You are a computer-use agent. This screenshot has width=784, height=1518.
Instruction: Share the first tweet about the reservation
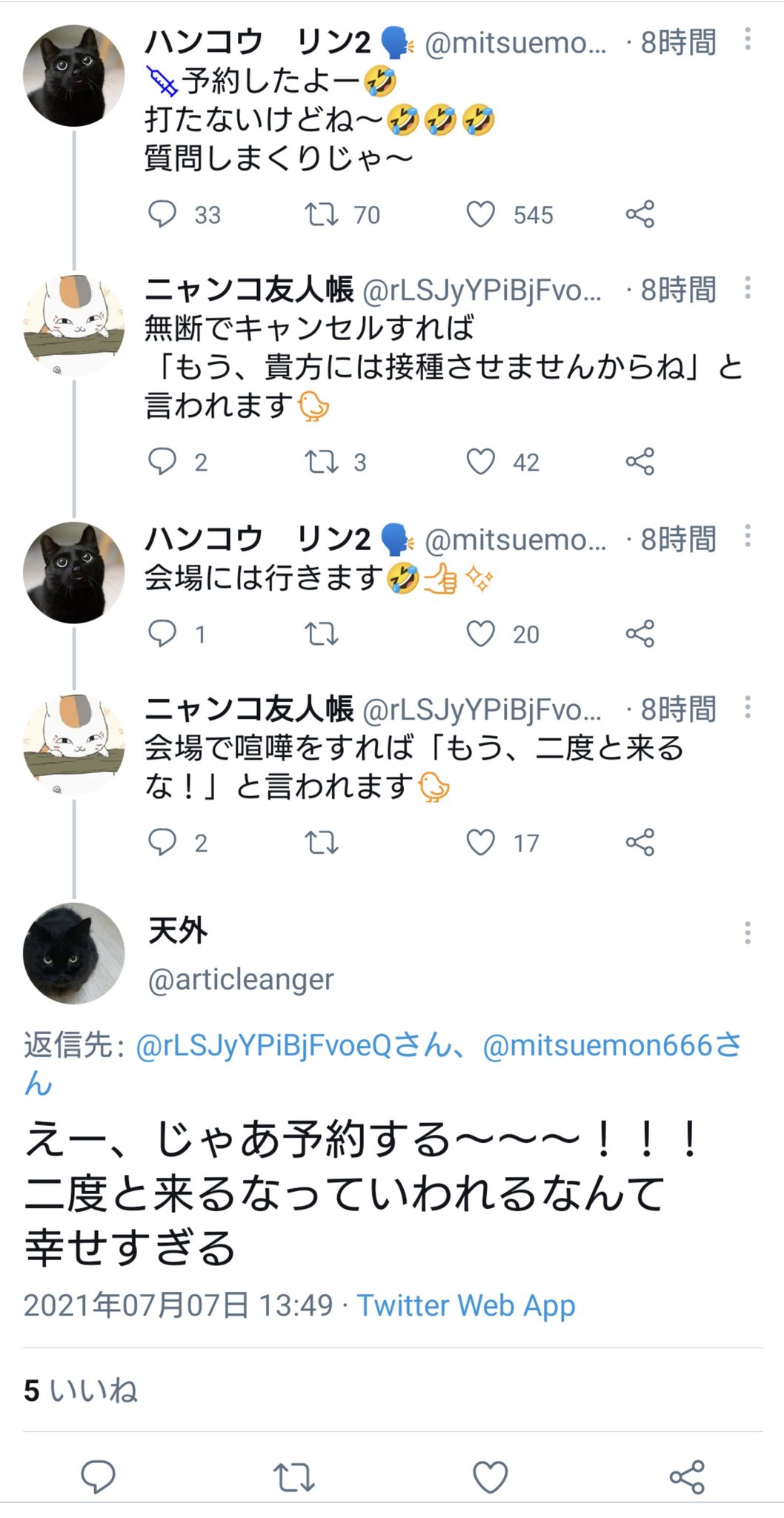(640, 214)
